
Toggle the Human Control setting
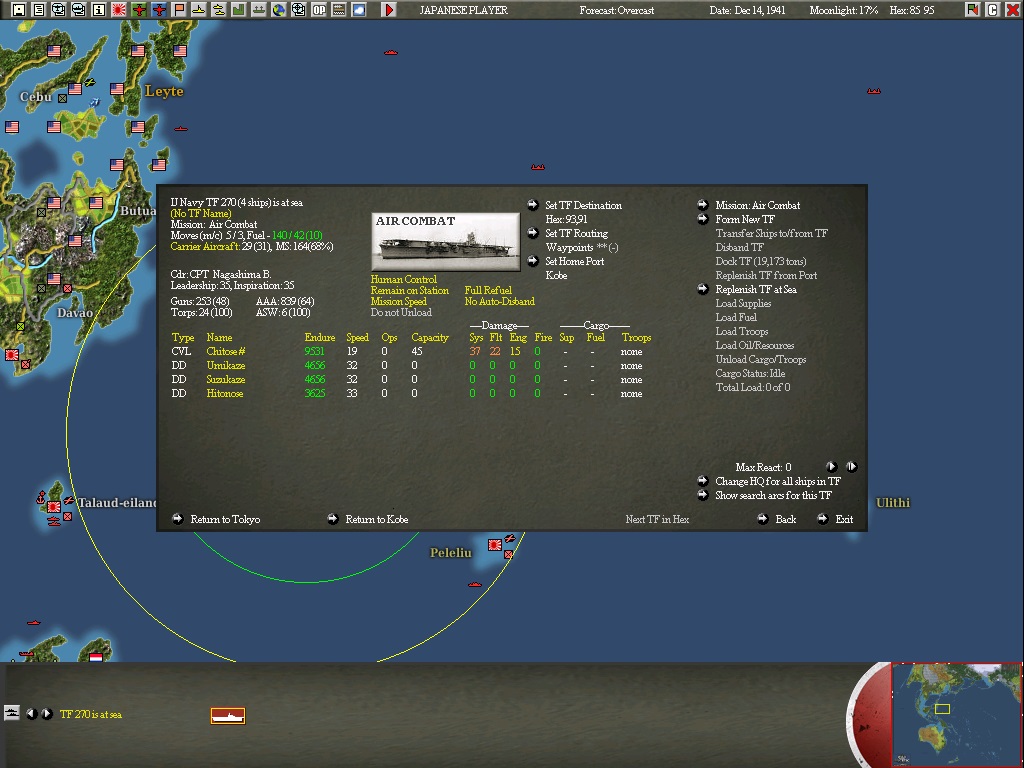(404, 280)
